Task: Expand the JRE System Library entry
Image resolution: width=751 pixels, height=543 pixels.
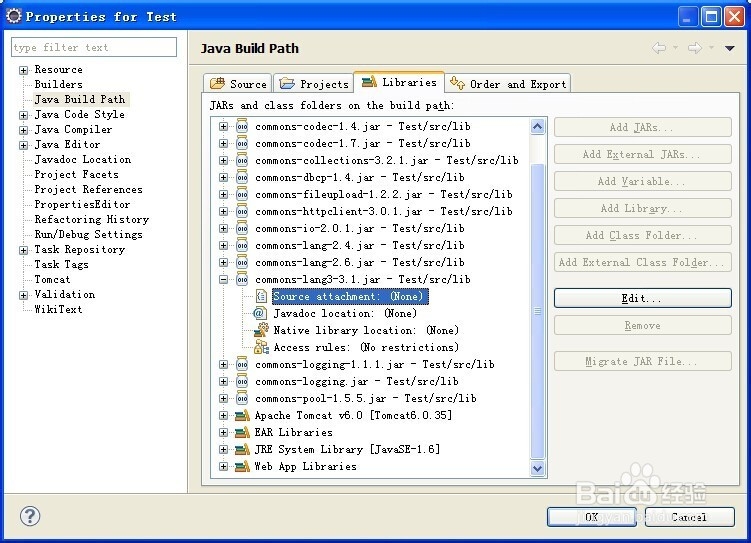Action: coord(223,450)
